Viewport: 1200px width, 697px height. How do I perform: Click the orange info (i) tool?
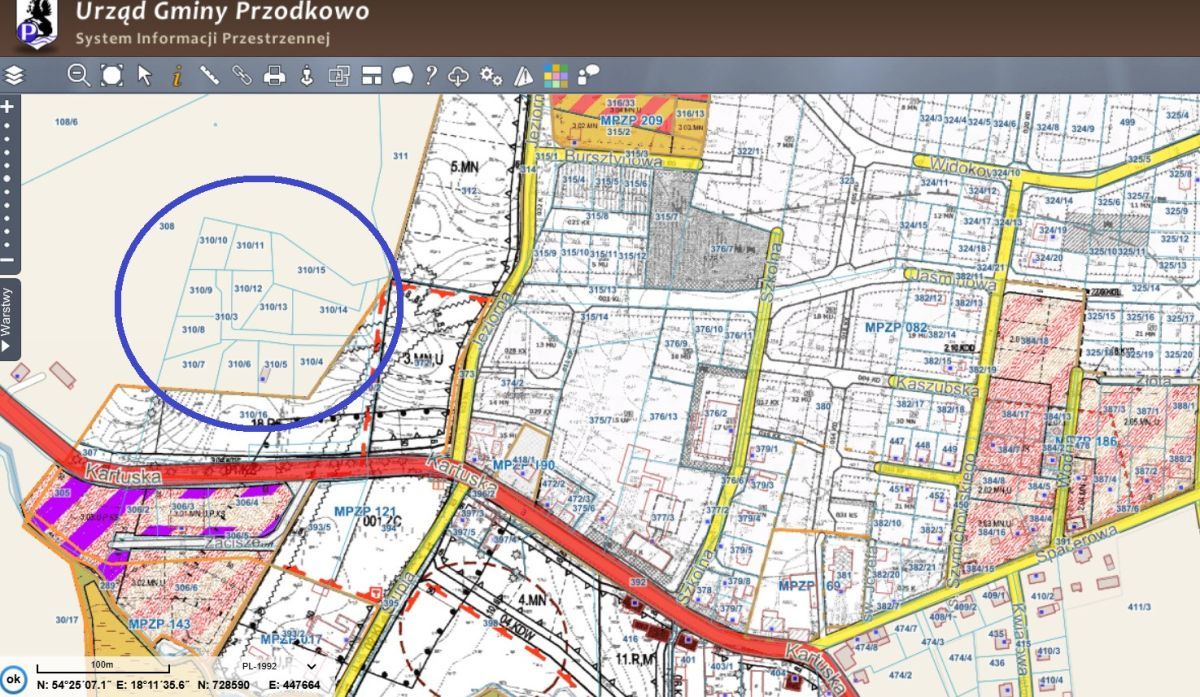click(x=176, y=74)
